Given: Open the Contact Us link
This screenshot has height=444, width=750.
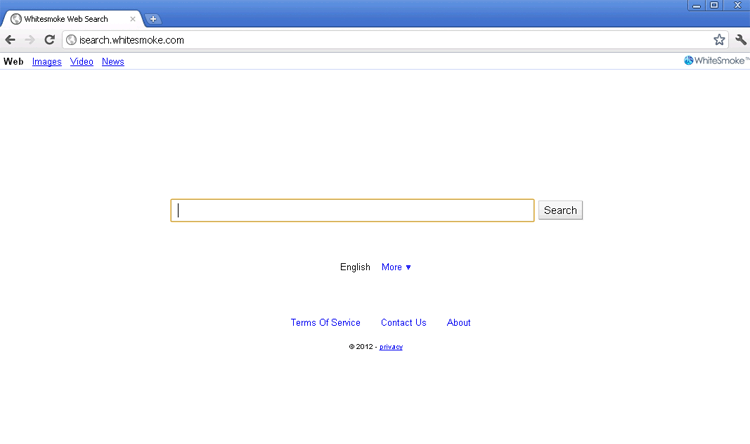Looking at the screenshot, I should click(403, 323).
